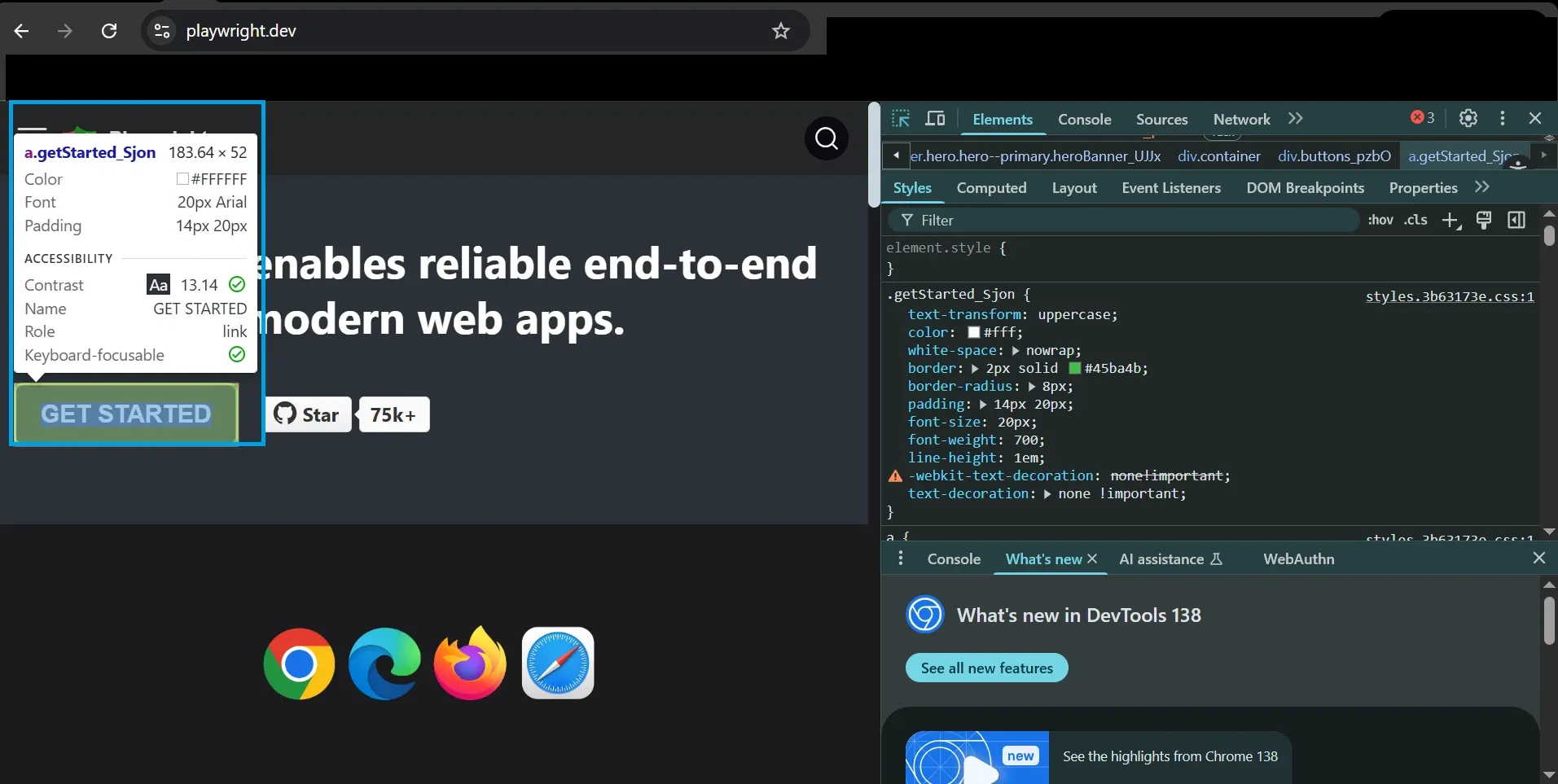This screenshot has width=1558, height=784.
Task: Bookmark this page with star icon
Action: click(x=781, y=31)
